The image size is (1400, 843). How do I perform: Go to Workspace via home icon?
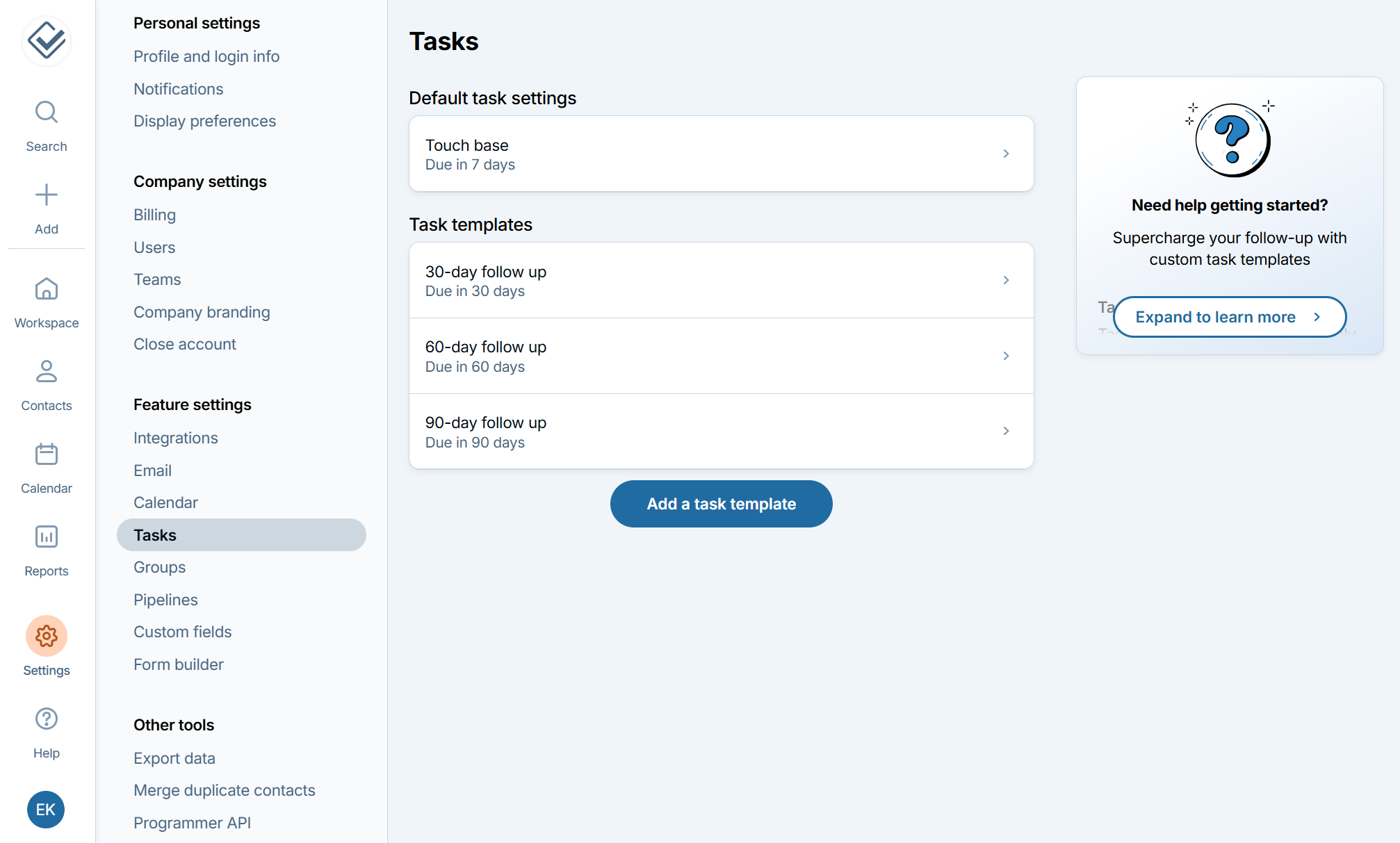(47, 289)
